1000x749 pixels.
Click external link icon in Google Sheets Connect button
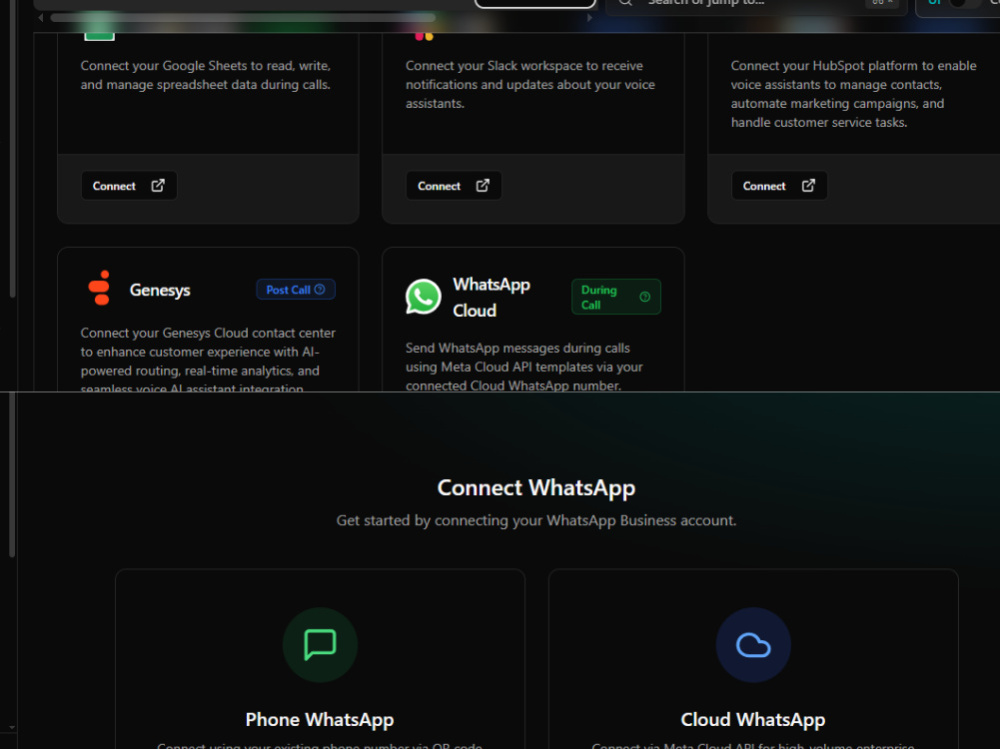click(158, 186)
